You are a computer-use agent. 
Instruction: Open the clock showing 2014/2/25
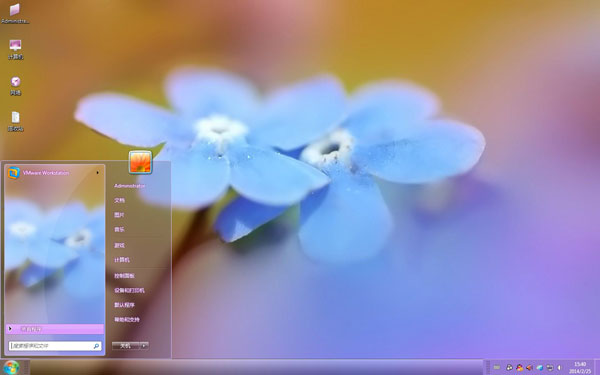pyautogui.click(x=580, y=368)
